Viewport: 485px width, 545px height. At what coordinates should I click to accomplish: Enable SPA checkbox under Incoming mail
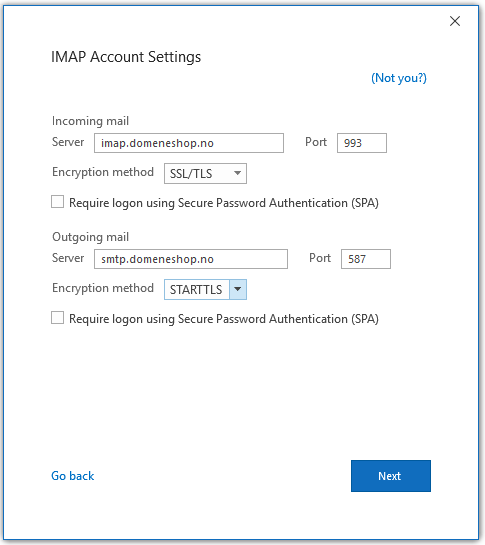(x=57, y=202)
